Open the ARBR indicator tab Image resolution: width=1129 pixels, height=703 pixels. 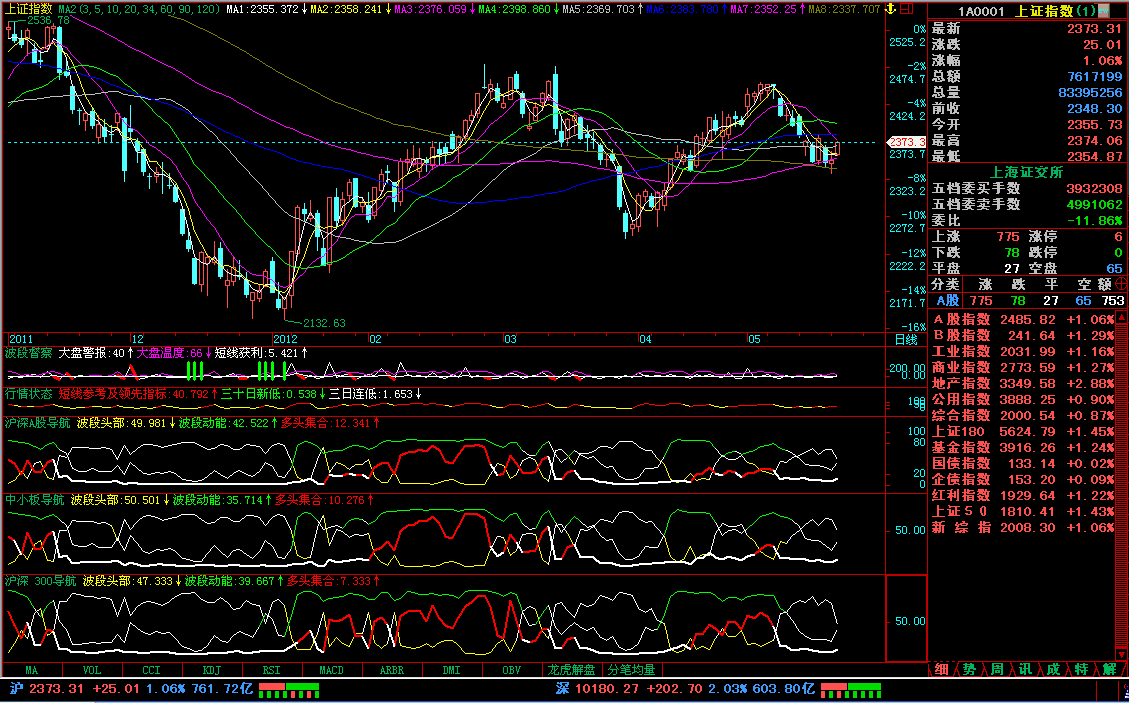392,670
